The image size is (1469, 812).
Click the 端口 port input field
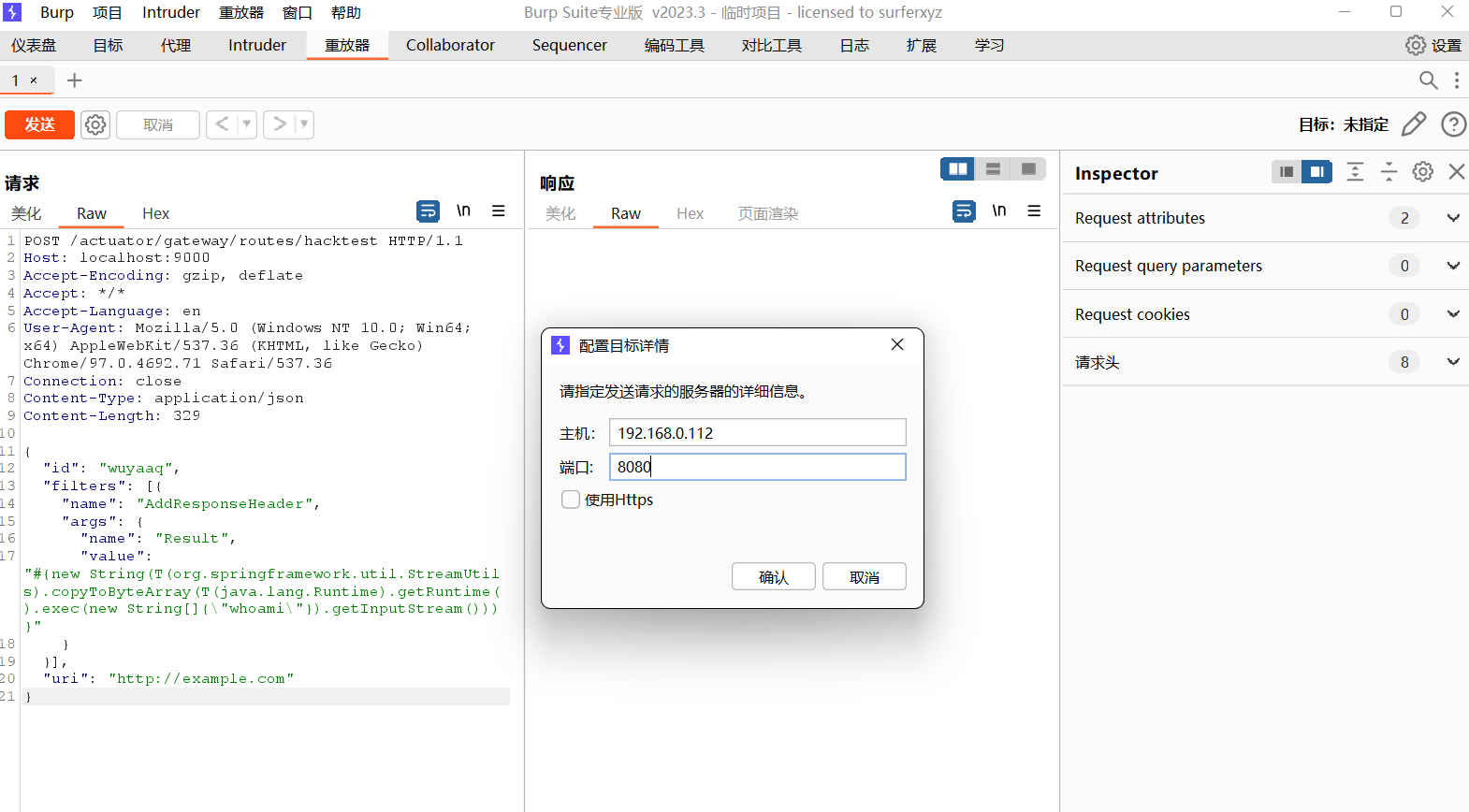758,467
